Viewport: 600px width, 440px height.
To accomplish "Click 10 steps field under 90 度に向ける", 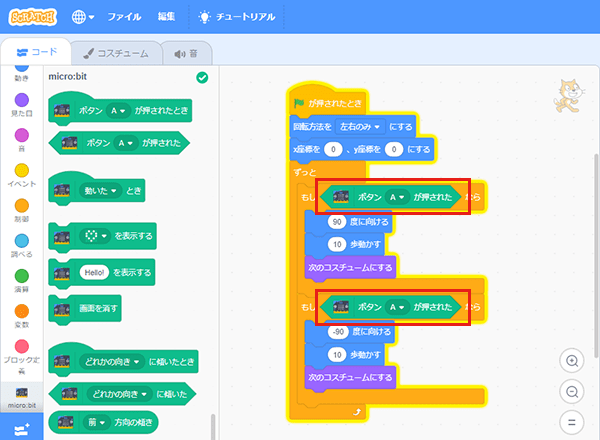I will point(337,244).
